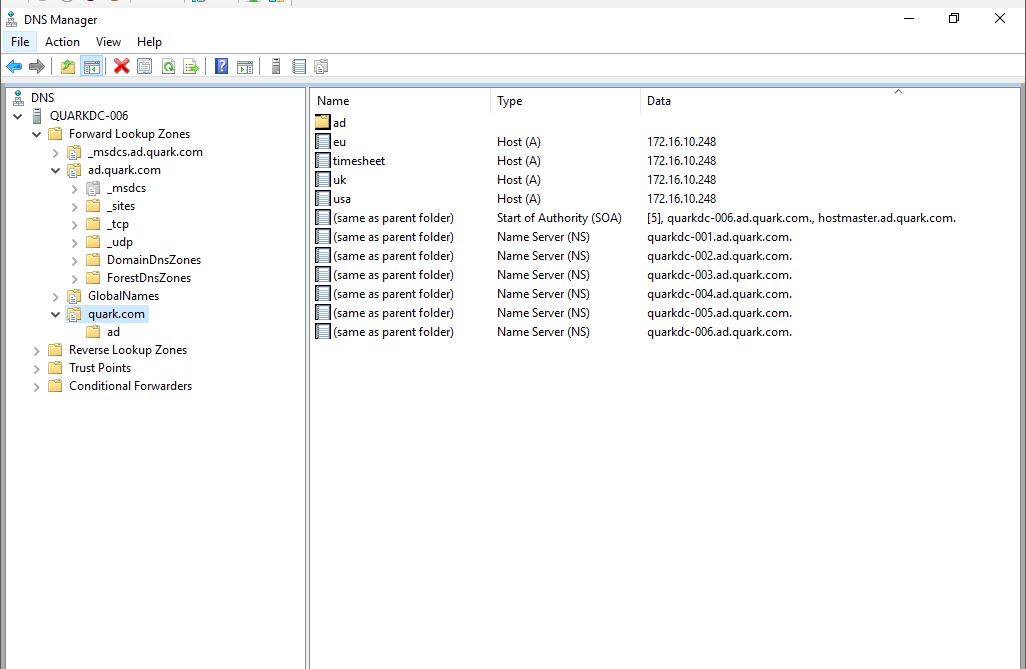
Task: Expand the _udp folder chevron
Action: click(x=75, y=242)
